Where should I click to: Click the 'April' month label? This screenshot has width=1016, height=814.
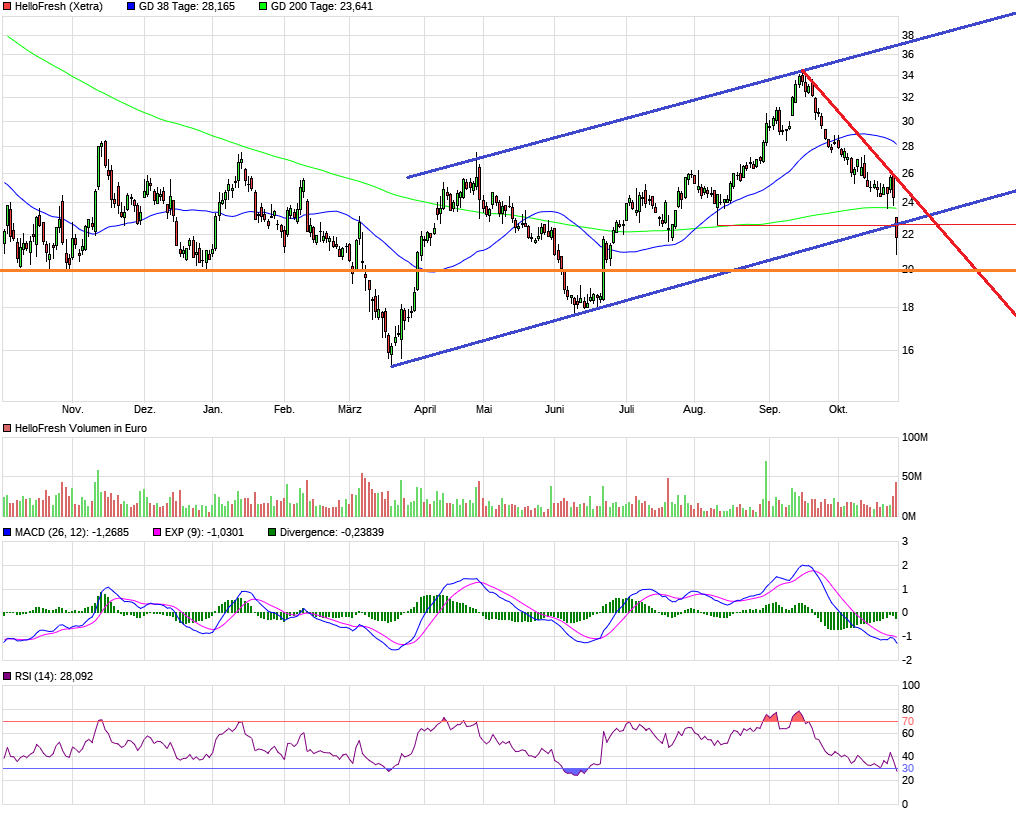[425, 410]
